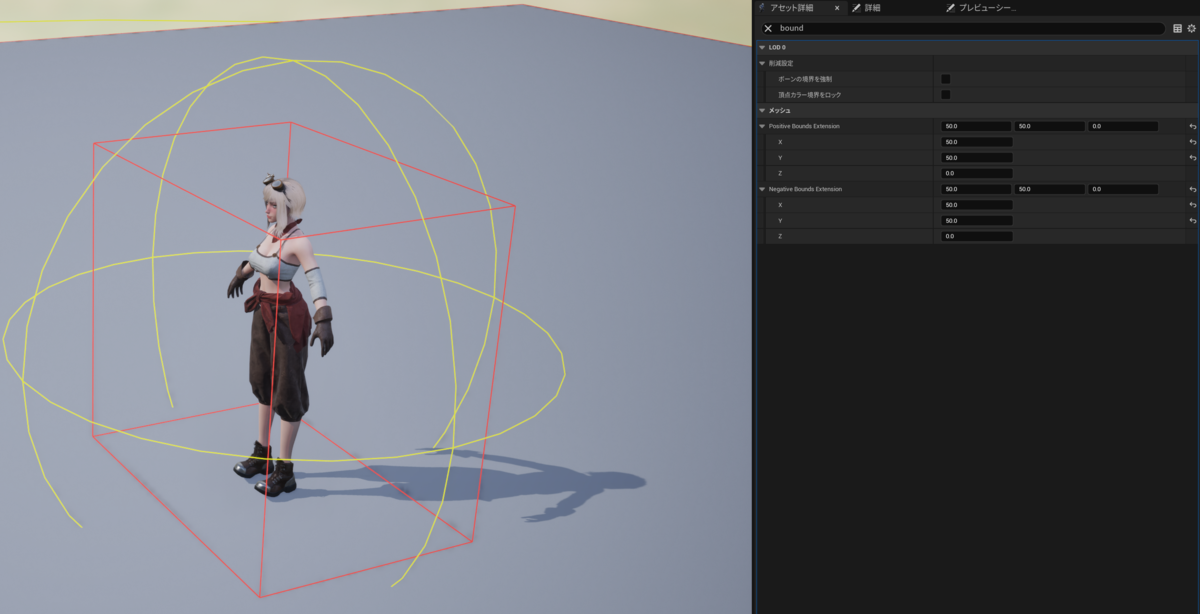
Task: Collapse the Negative Bounds Extension property
Action: point(762,189)
